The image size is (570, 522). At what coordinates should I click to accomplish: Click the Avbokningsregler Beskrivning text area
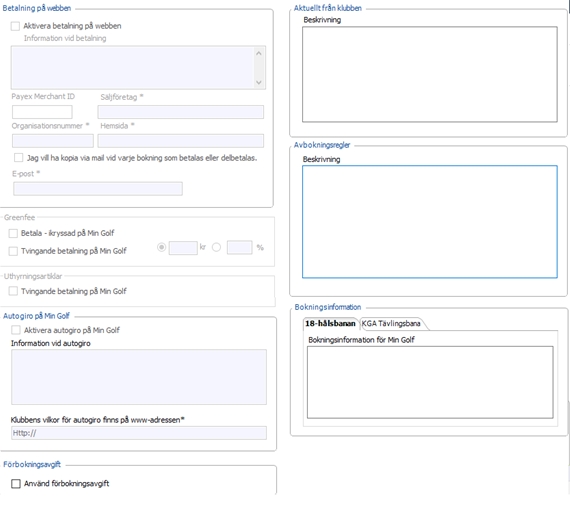[x=430, y=222]
